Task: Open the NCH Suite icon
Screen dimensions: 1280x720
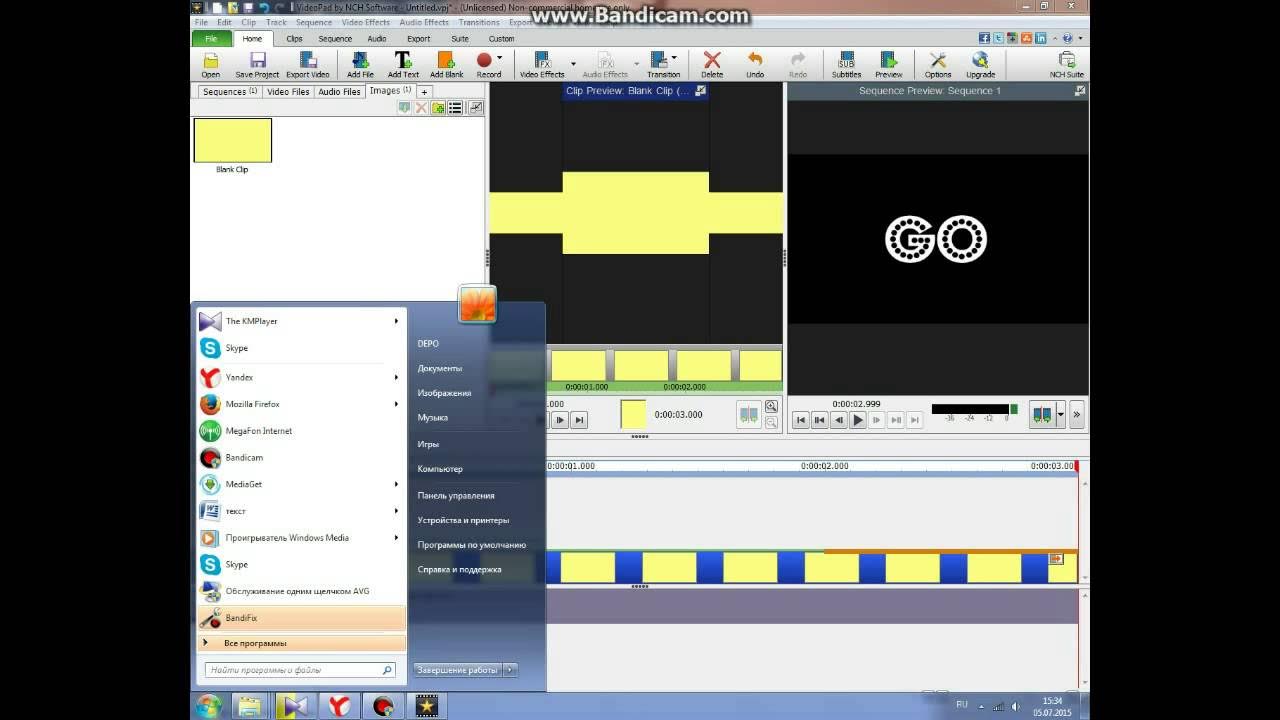Action: tap(1066, 65)
